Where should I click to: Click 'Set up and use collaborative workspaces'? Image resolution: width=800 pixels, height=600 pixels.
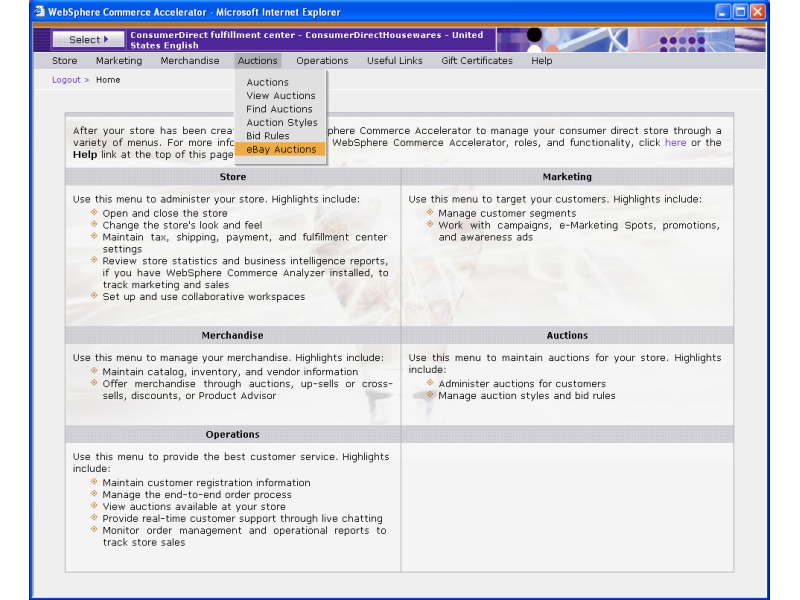coord(204,296)
